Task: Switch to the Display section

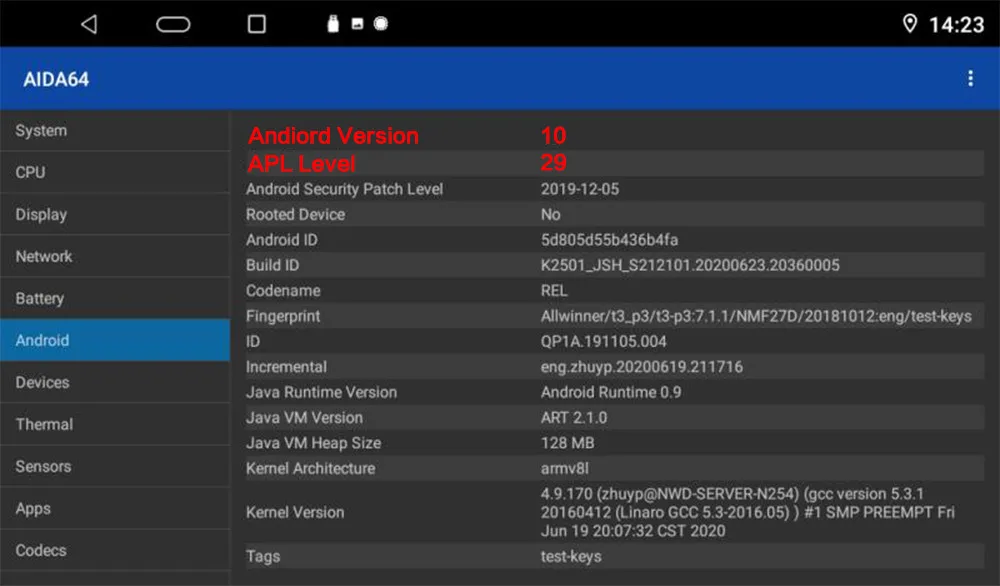Action: coord(115,214)
